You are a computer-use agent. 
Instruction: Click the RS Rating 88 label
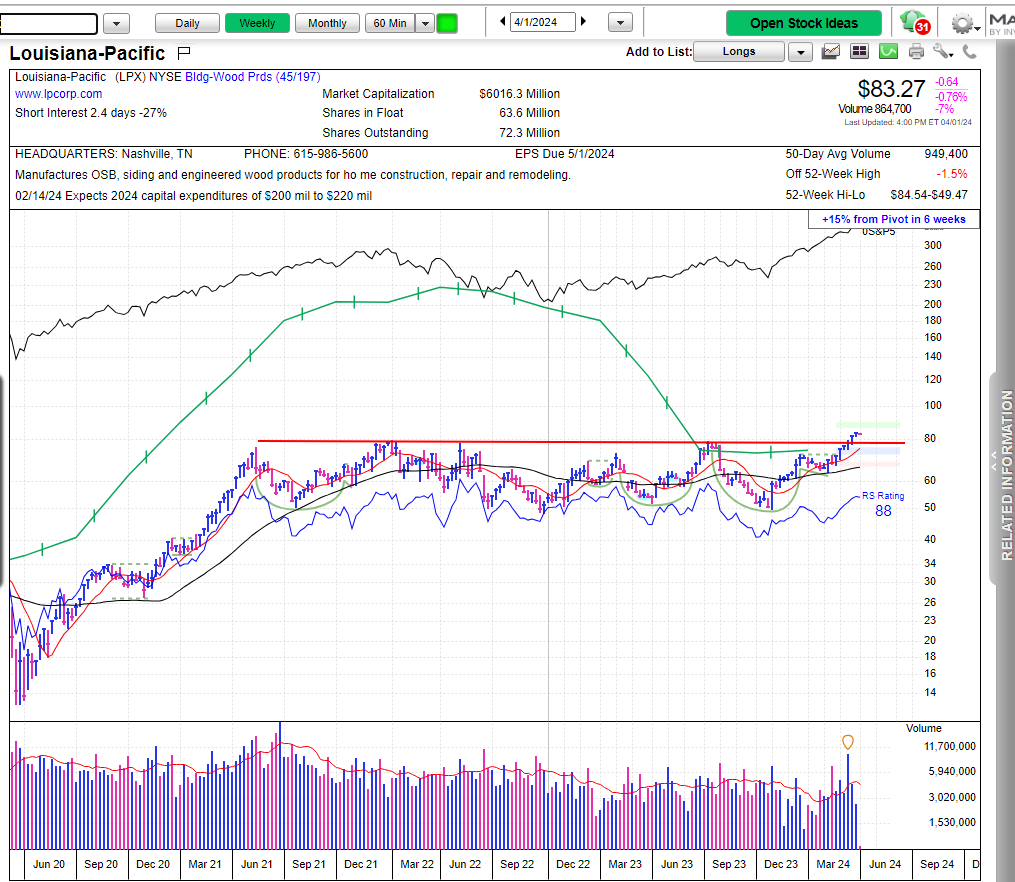point(883,504)
